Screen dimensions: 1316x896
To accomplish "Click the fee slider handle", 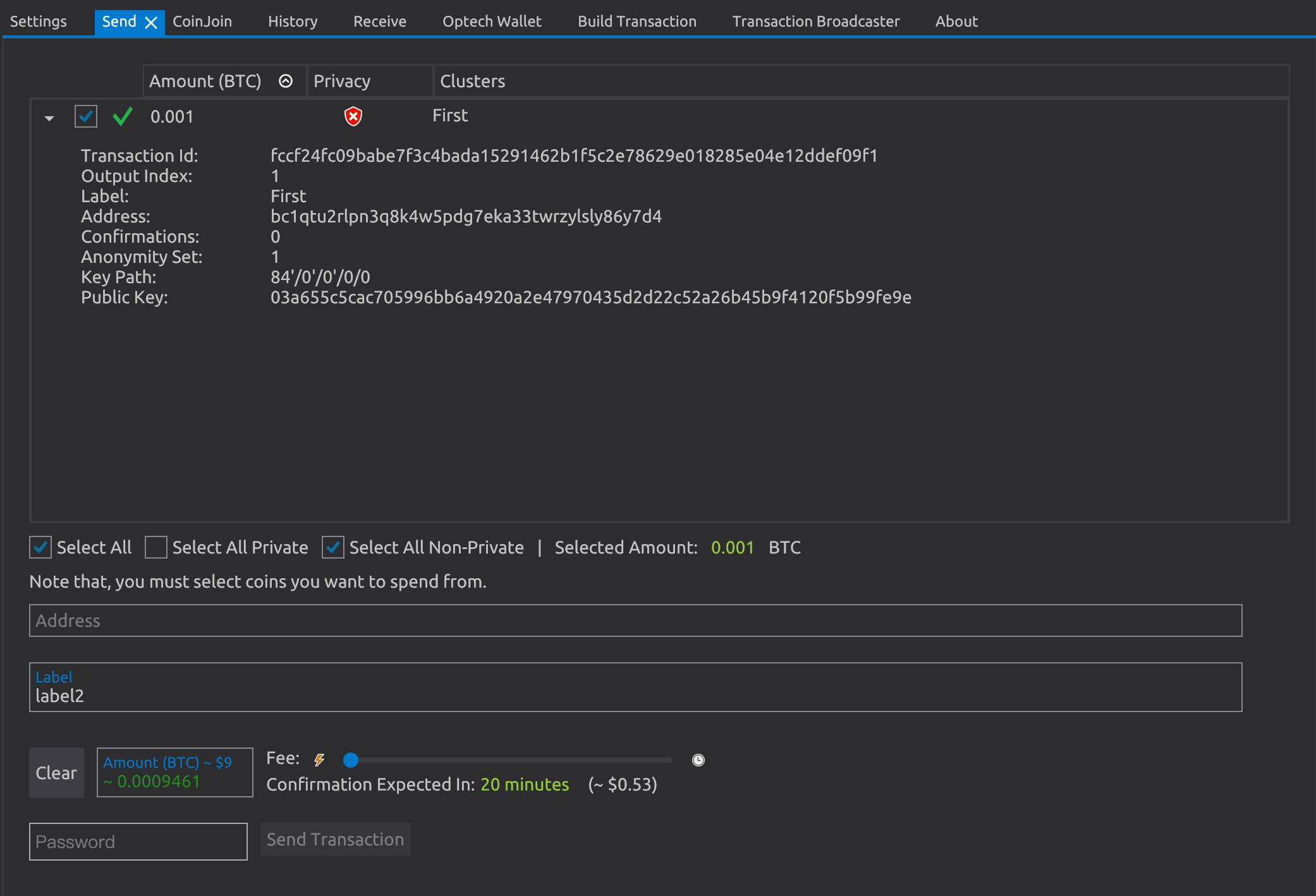I will (351, 760).
